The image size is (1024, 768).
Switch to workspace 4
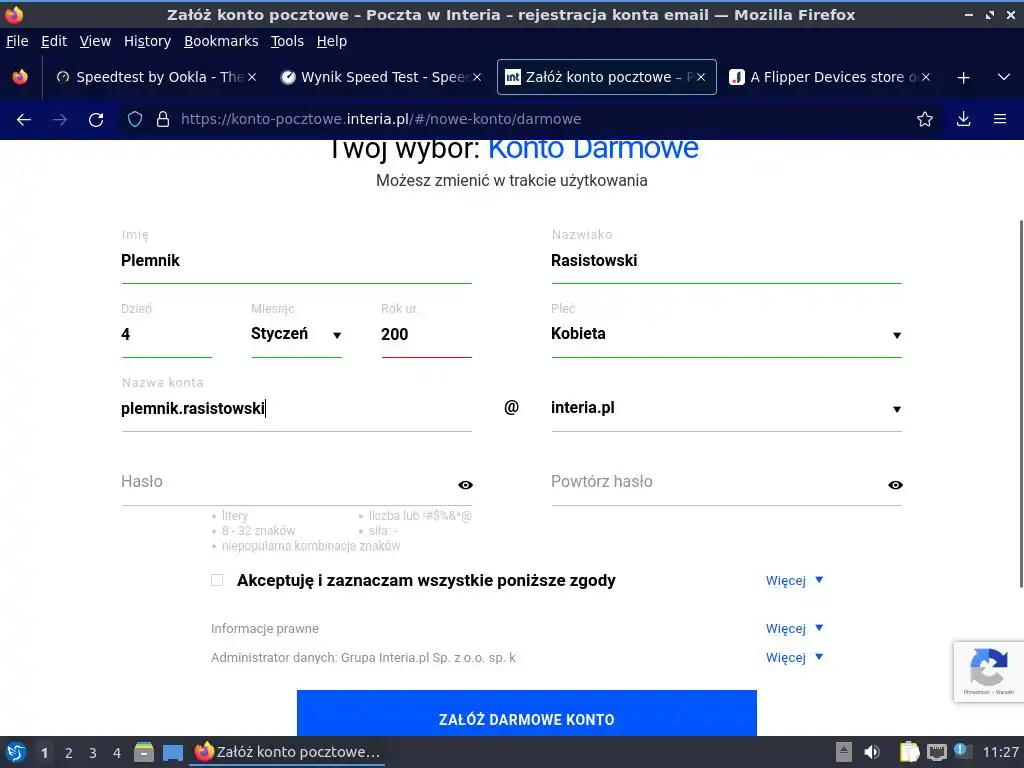[117, 753]
